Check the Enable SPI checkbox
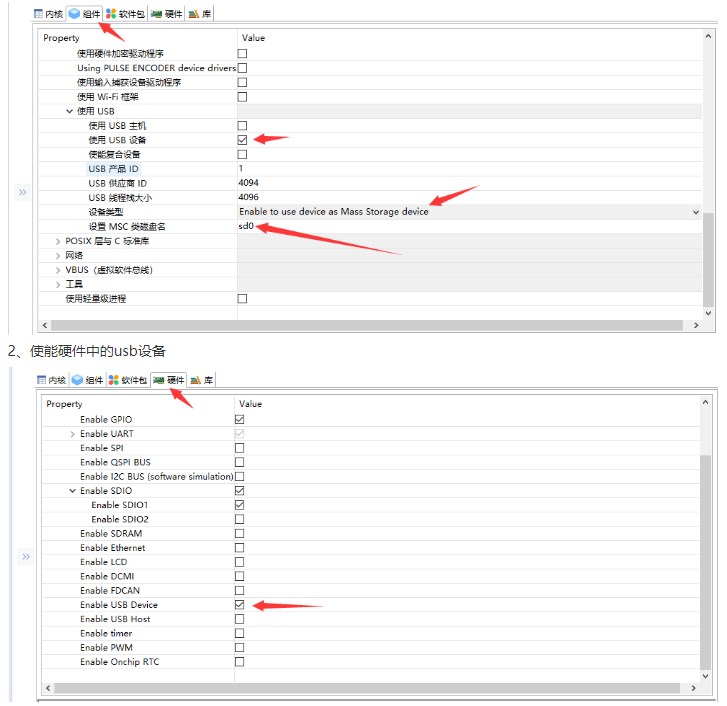Image resolution: width=727 pixels, height=706 pixels. [239, 448]
